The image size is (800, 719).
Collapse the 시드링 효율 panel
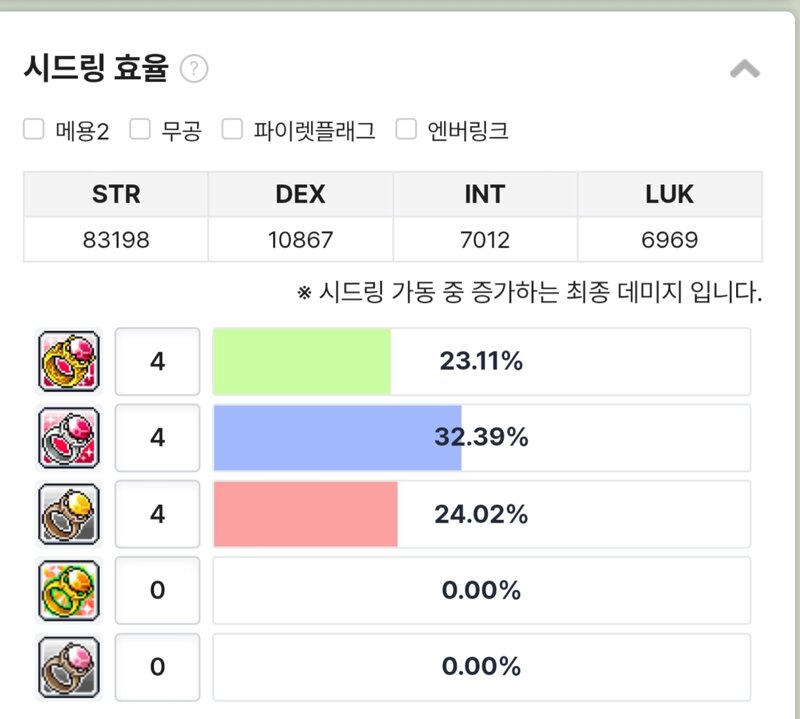pyautogui.click(x=745, y=68)
